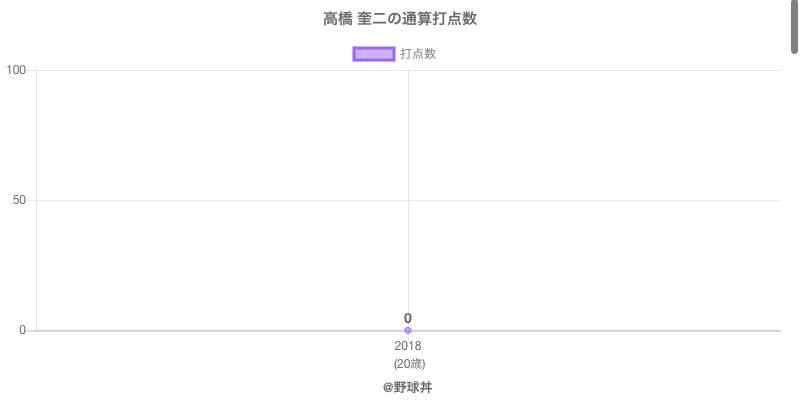
Task: Click the (20歳) age label
Action: point(408,363)
